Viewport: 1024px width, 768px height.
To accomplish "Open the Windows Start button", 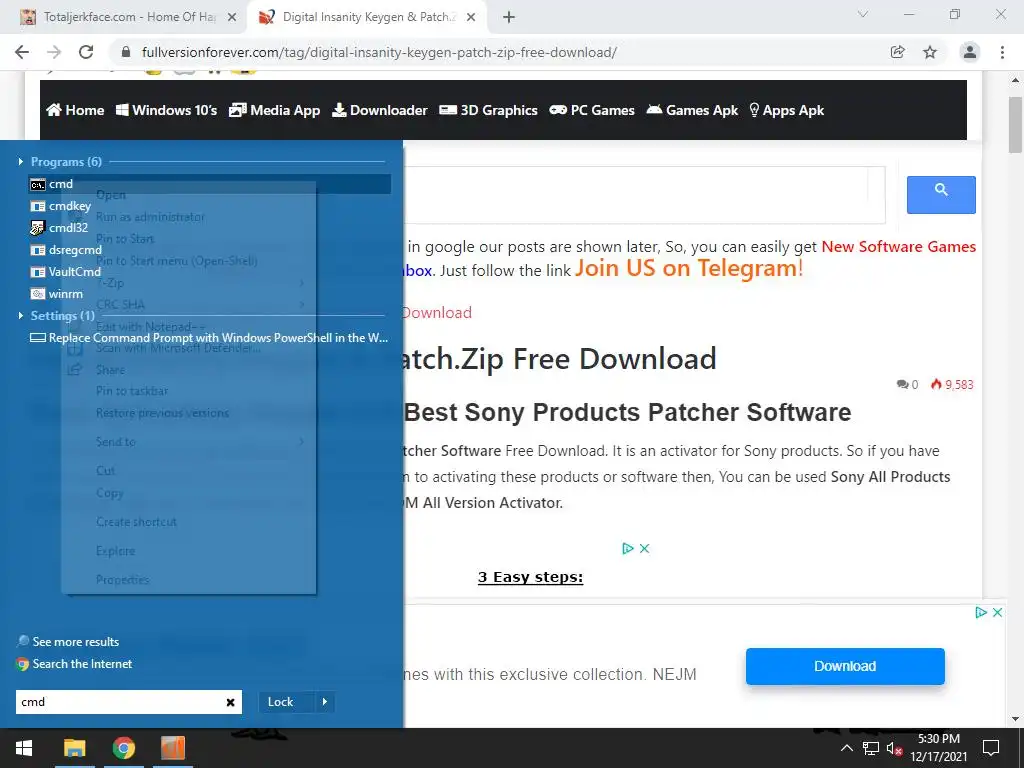I will coord(24,748).
